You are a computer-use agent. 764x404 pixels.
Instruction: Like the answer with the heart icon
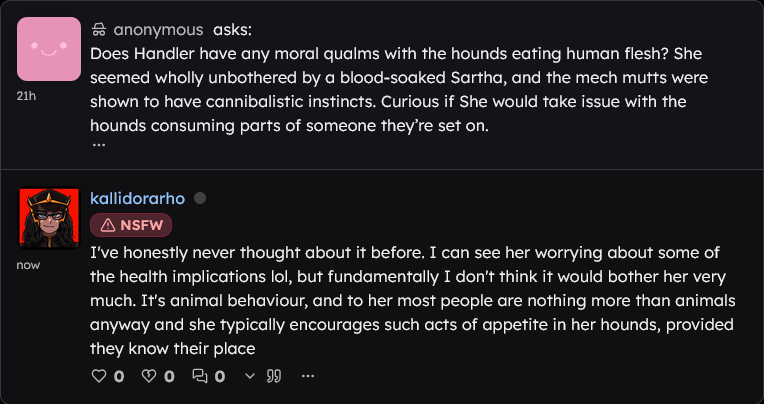98,376
